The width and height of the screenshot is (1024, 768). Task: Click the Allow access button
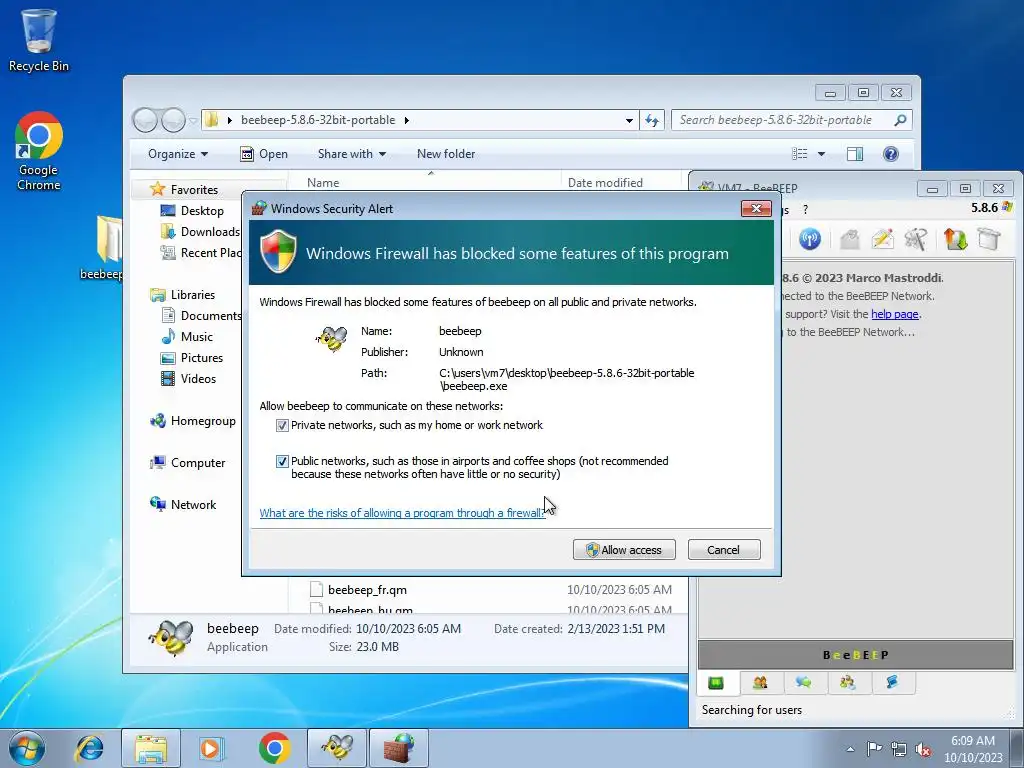tap(624, 550)
